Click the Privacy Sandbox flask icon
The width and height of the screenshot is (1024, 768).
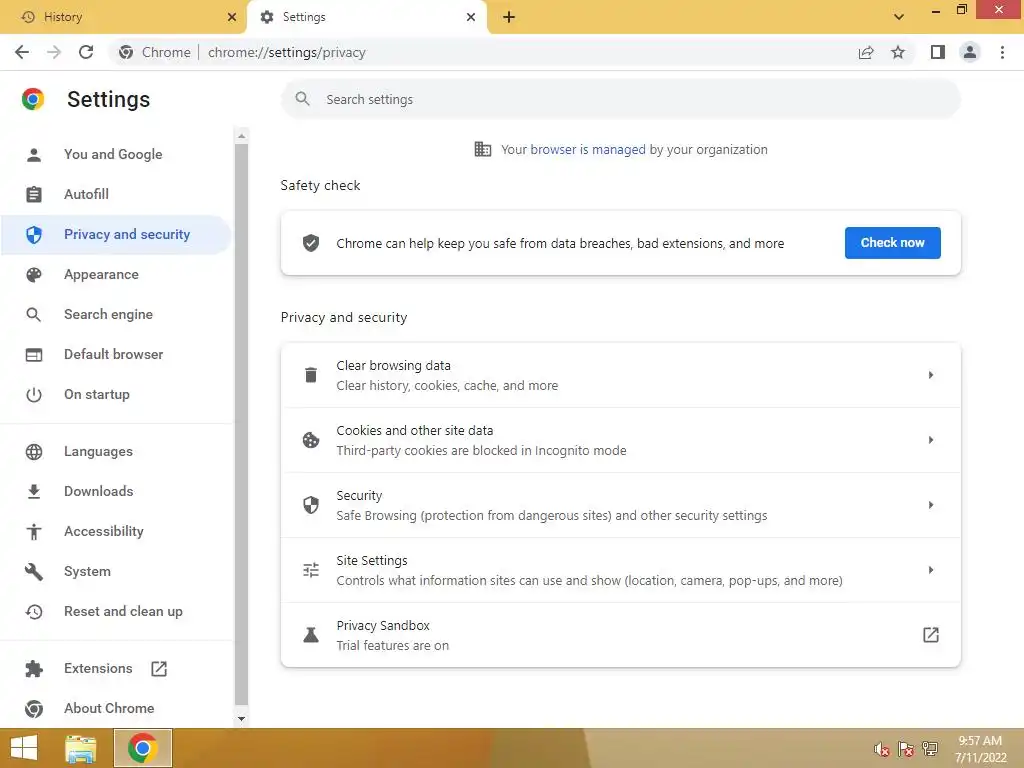[311, 635]
